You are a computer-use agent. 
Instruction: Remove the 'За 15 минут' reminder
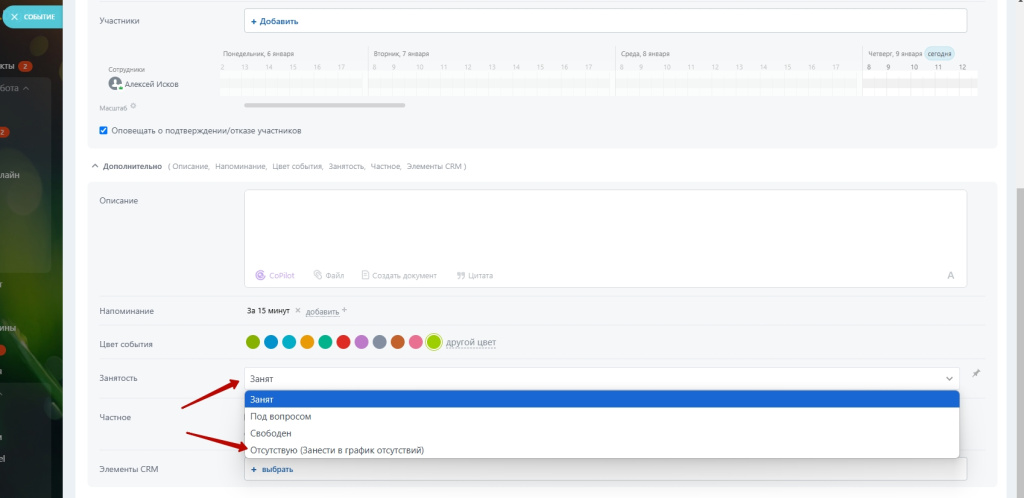click(x=298, y=311)
